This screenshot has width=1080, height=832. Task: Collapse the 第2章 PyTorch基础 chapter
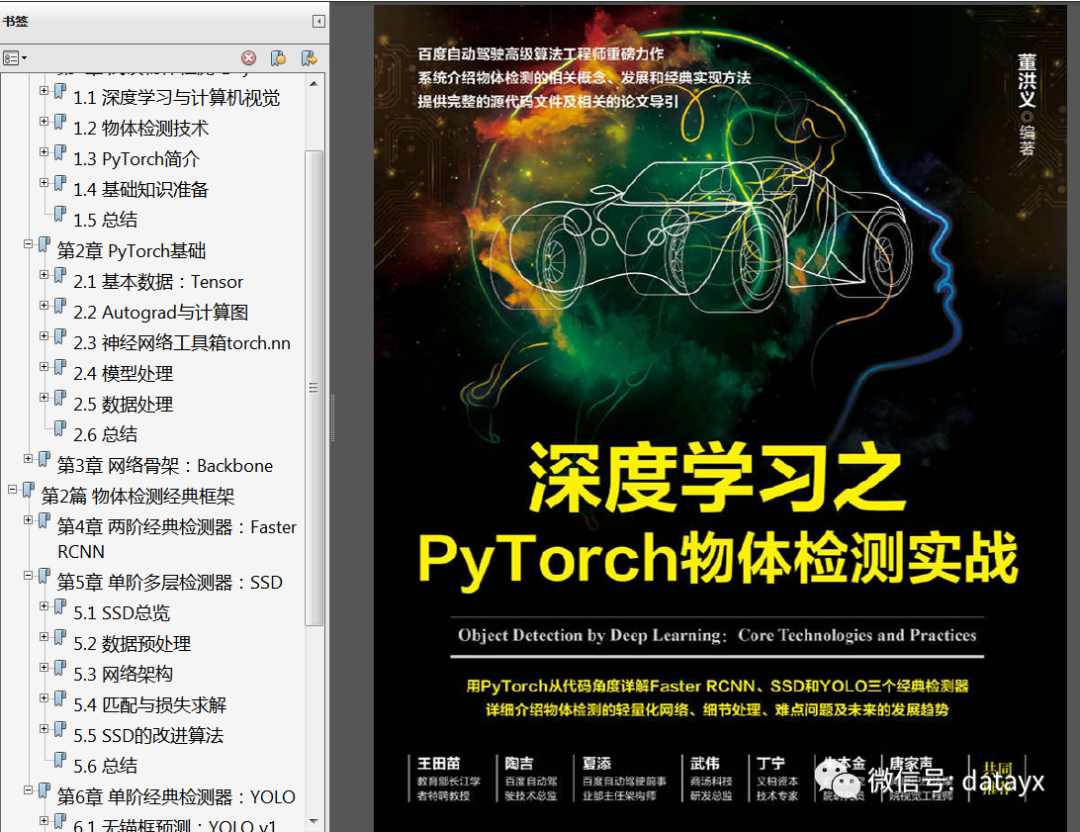28,244
